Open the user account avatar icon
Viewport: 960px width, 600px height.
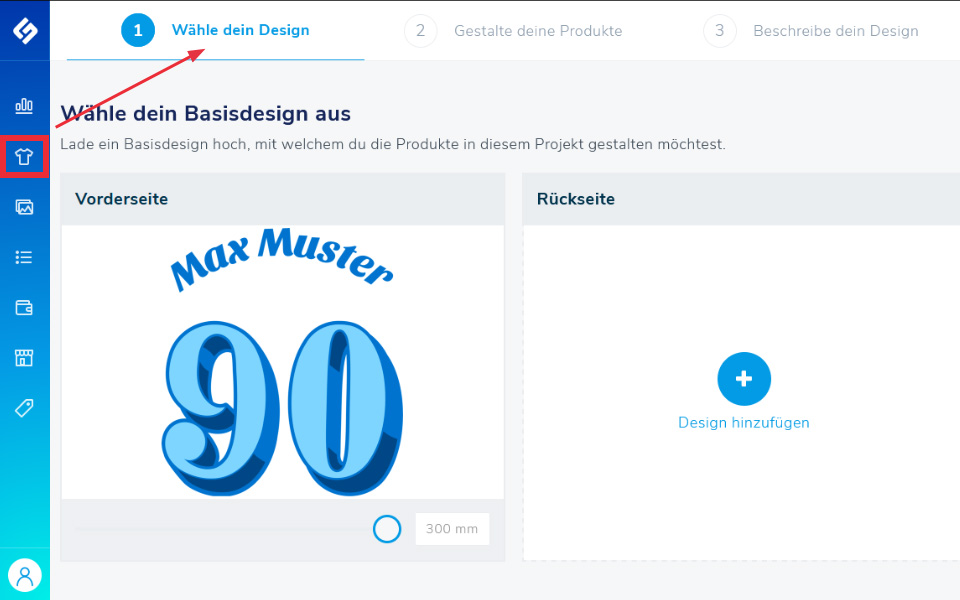[24, 576]
